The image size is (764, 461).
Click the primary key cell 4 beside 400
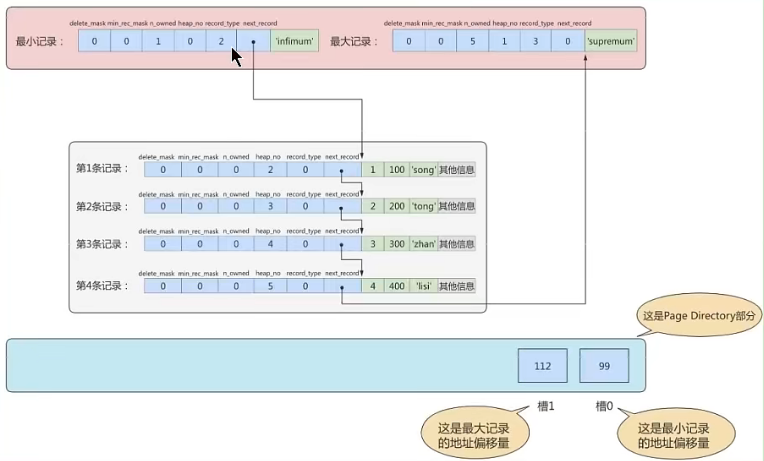click(x=373, y=286)
